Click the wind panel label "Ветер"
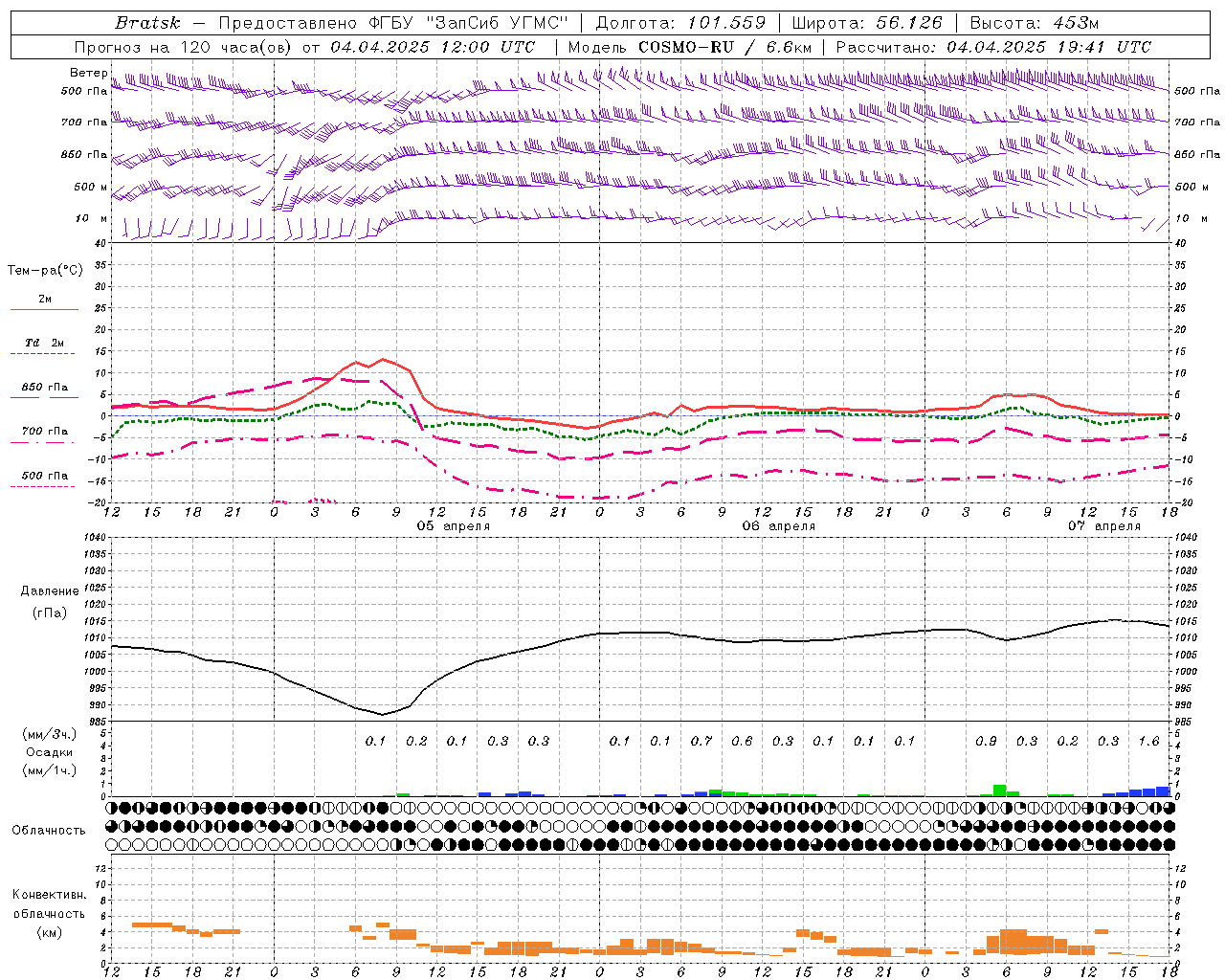The image size is (1225, 980). coord(88,73)
